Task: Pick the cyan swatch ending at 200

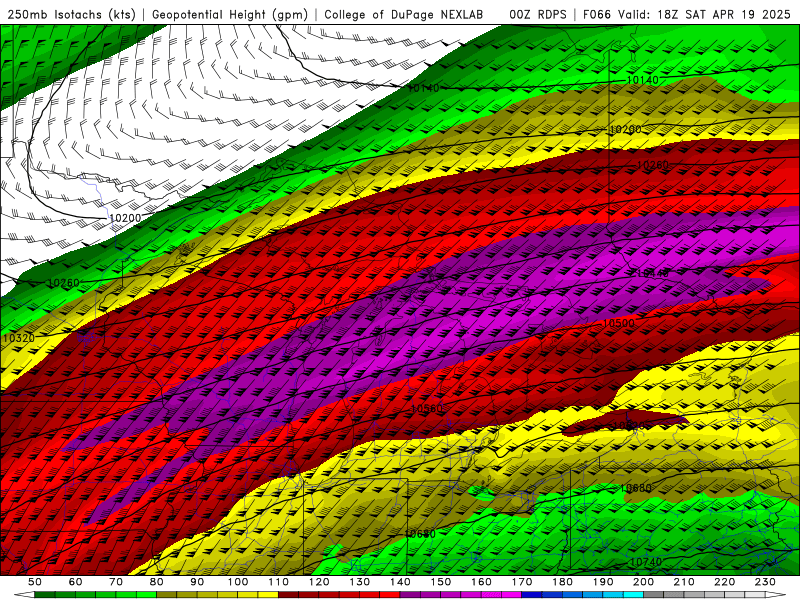Action: pyautogui.click(x=633, y=595)
